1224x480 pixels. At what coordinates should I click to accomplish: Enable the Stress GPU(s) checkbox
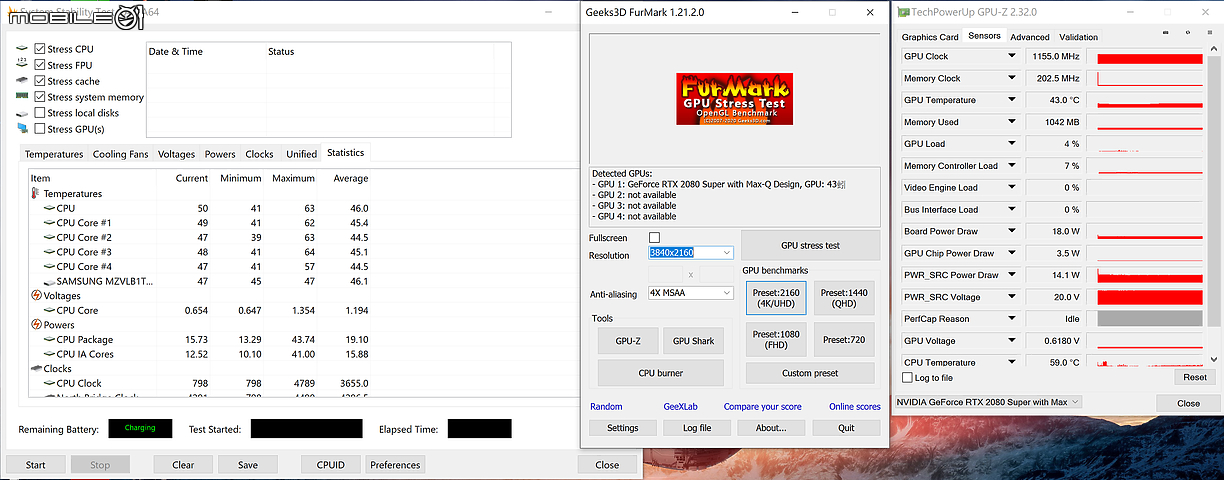tap(40, 129)
